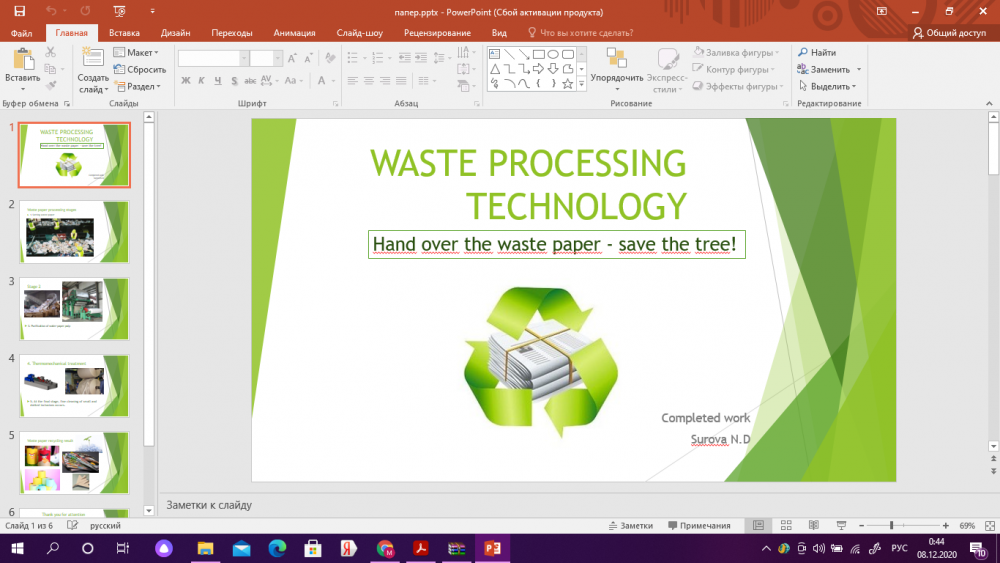Open the File (Файл) tab
This screenshot has width=1000, height=563.
pos(21,33)
